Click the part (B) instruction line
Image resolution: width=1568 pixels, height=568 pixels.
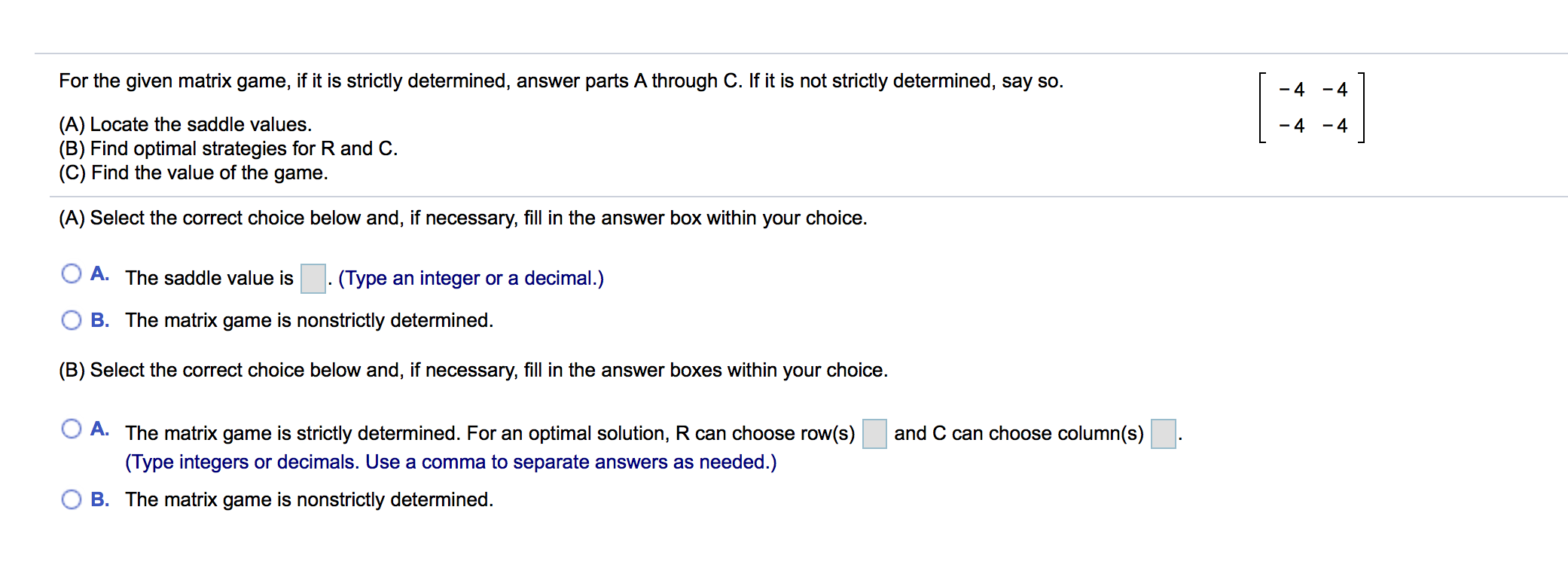coord(473,370)
